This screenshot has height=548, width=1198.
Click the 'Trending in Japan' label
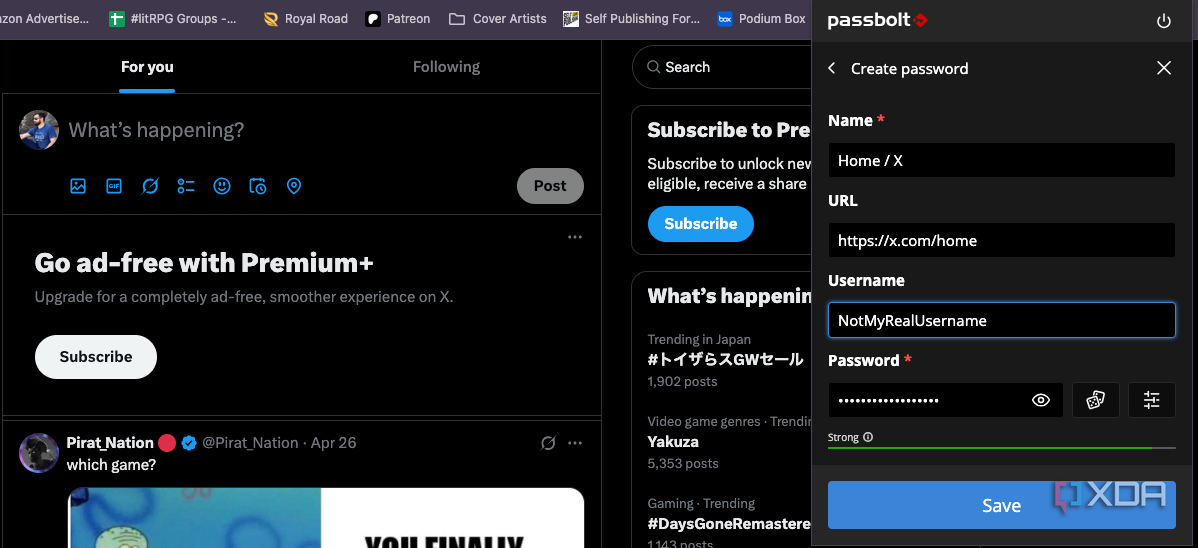pos(699,339)
